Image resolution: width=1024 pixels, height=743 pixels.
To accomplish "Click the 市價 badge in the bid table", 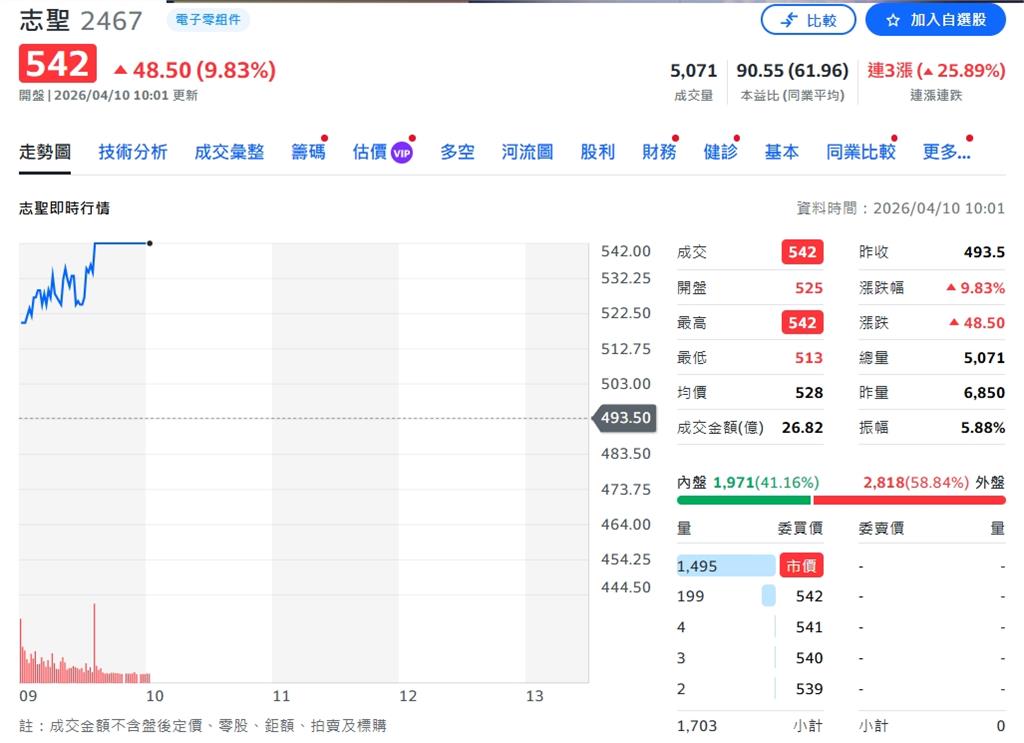I will click(x=799, y=565).
